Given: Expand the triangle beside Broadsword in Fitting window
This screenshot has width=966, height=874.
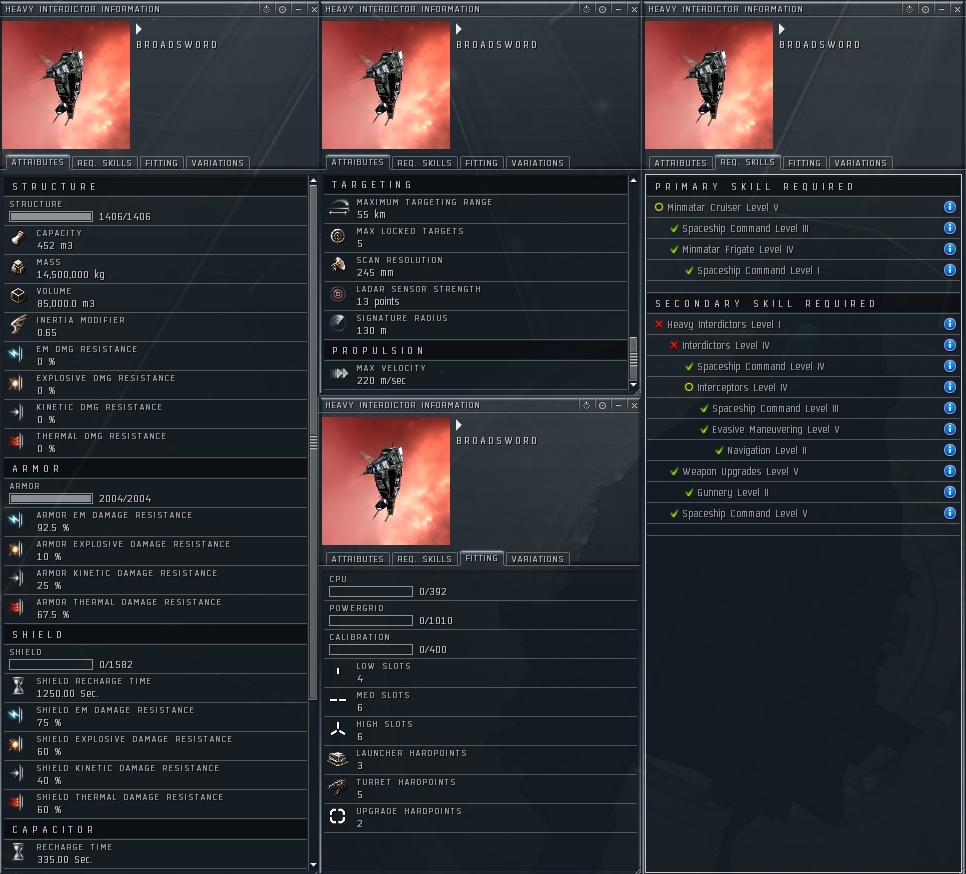Looking at the screenshot, I should click(x=459, y=425).
